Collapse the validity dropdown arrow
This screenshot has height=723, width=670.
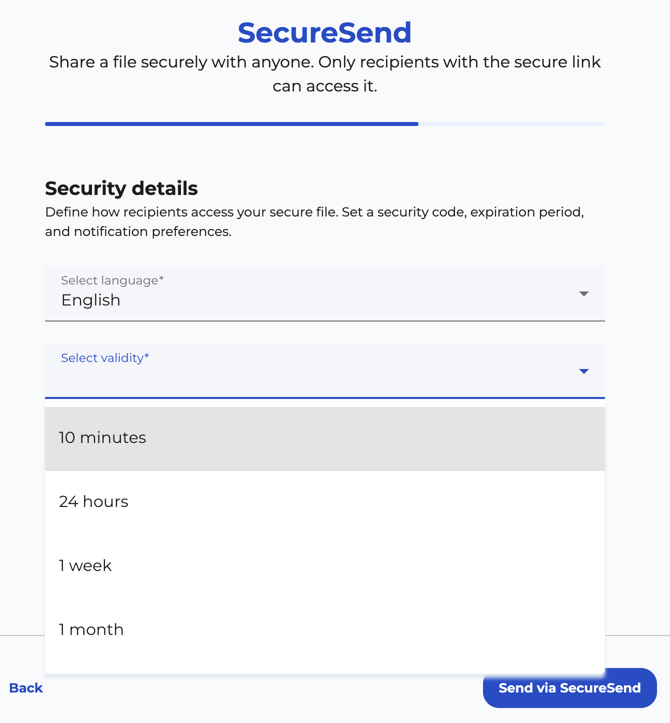pyautogui.click(x=583, y=371)
